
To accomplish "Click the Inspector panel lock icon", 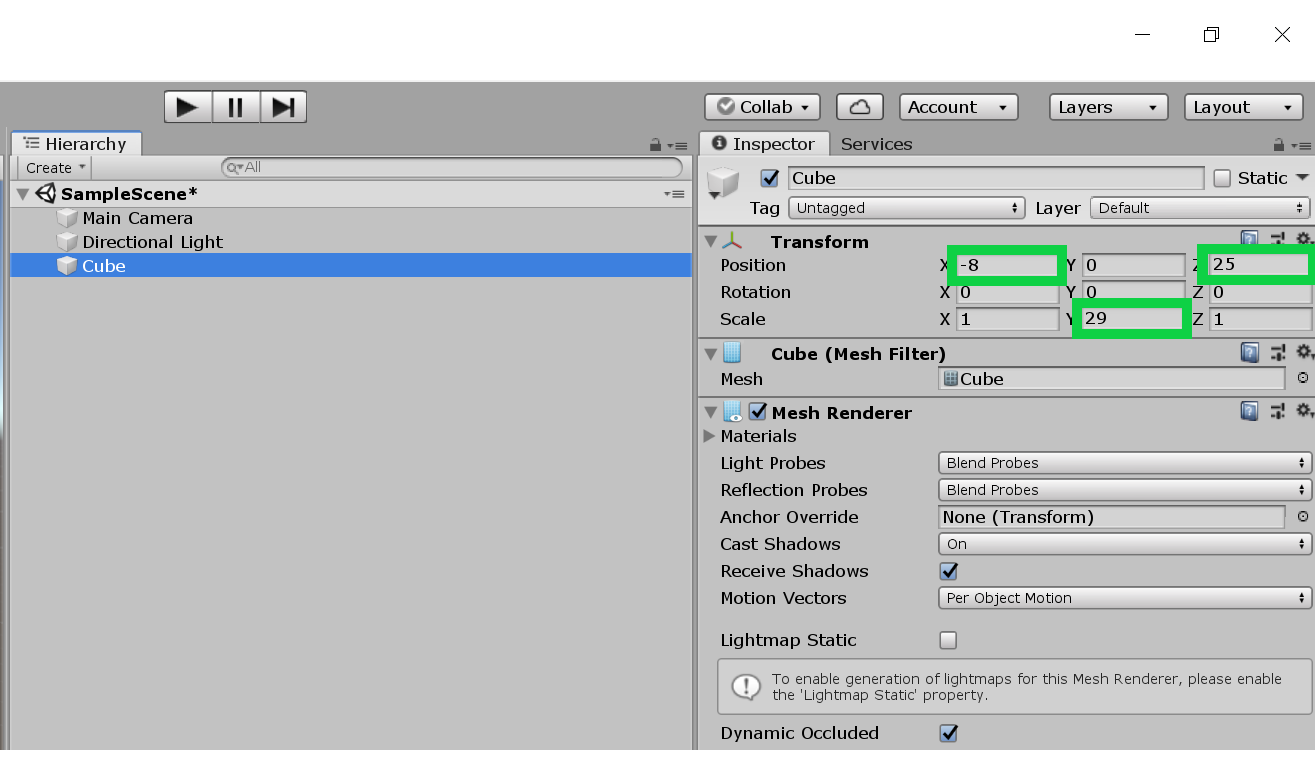I will pyautogui.click(x=1278, y=145).
